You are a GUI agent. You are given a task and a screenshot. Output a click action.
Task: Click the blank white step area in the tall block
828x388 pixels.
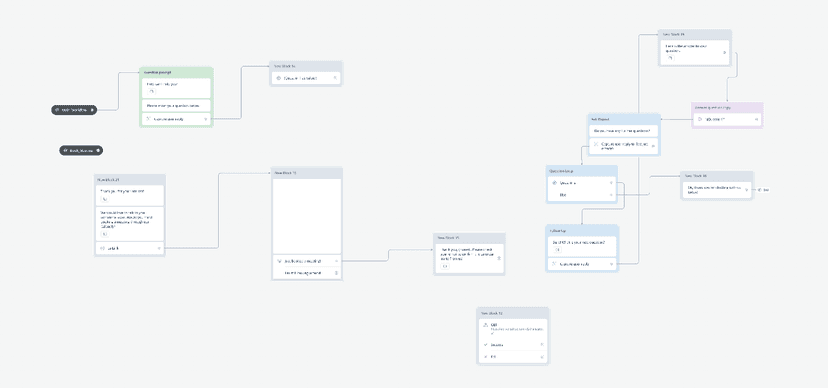[x=307, y=216]
